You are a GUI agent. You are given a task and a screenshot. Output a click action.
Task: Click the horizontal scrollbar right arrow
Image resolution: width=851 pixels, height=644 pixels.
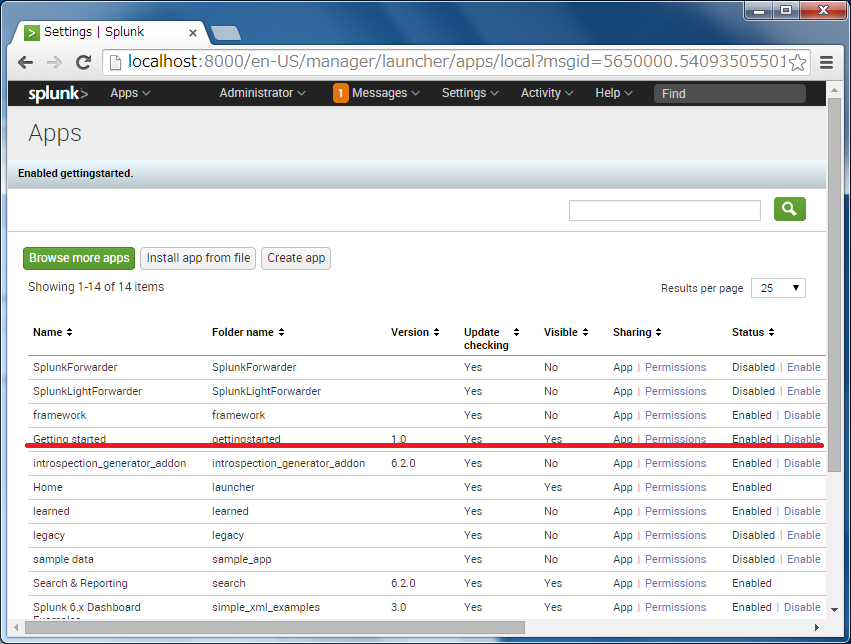point(817,628)
